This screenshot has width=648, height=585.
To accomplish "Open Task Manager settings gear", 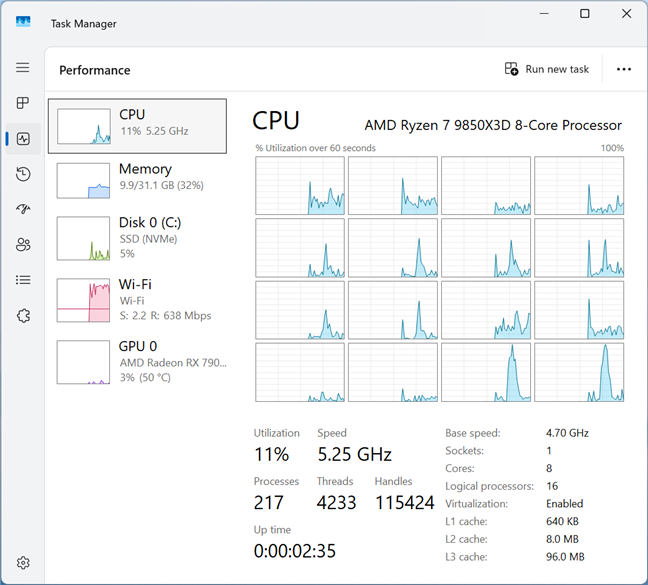I will [x=23, y=563].
